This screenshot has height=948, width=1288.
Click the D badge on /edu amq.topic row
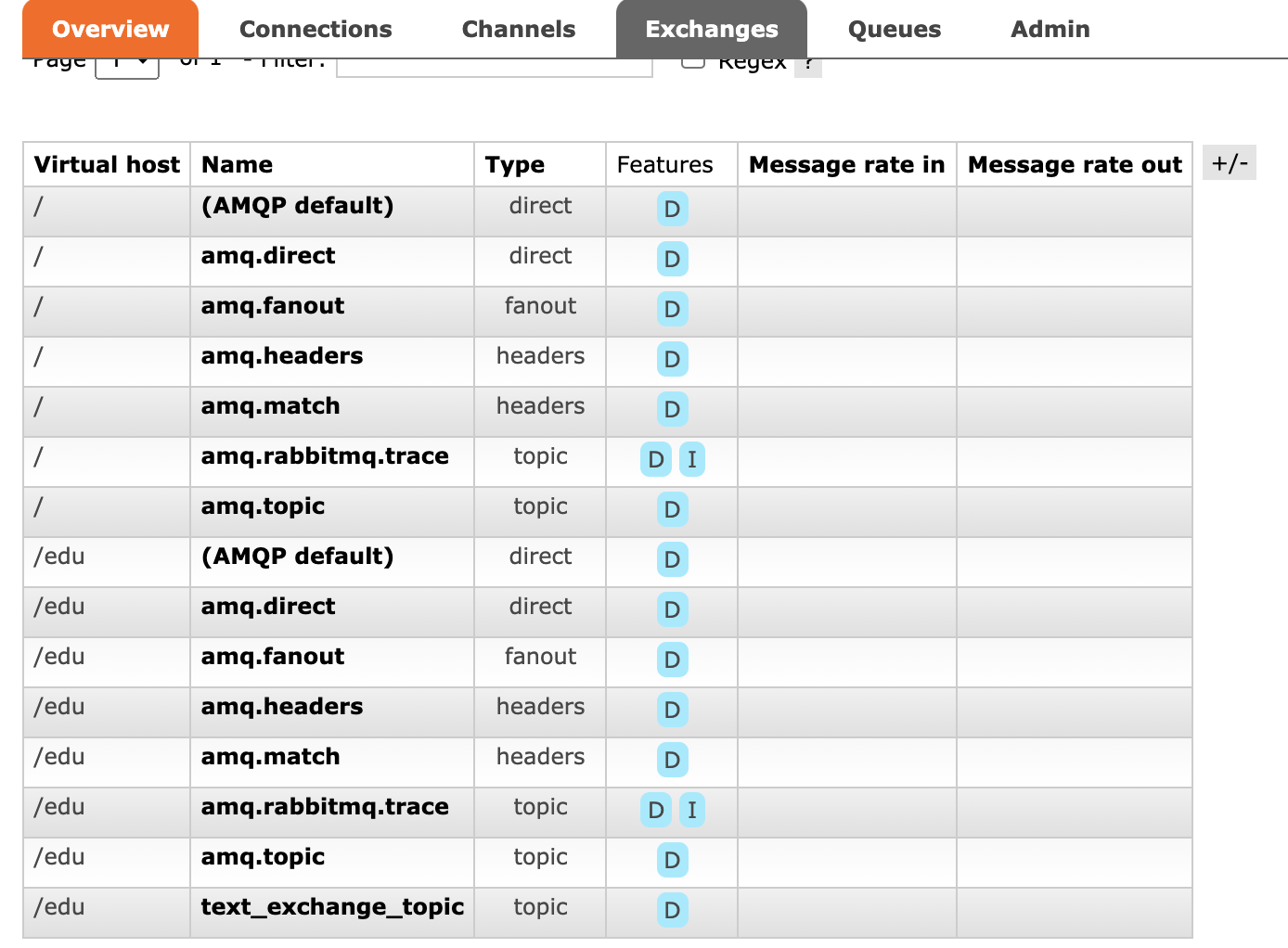pyautogui.click(x=672, y=860)
